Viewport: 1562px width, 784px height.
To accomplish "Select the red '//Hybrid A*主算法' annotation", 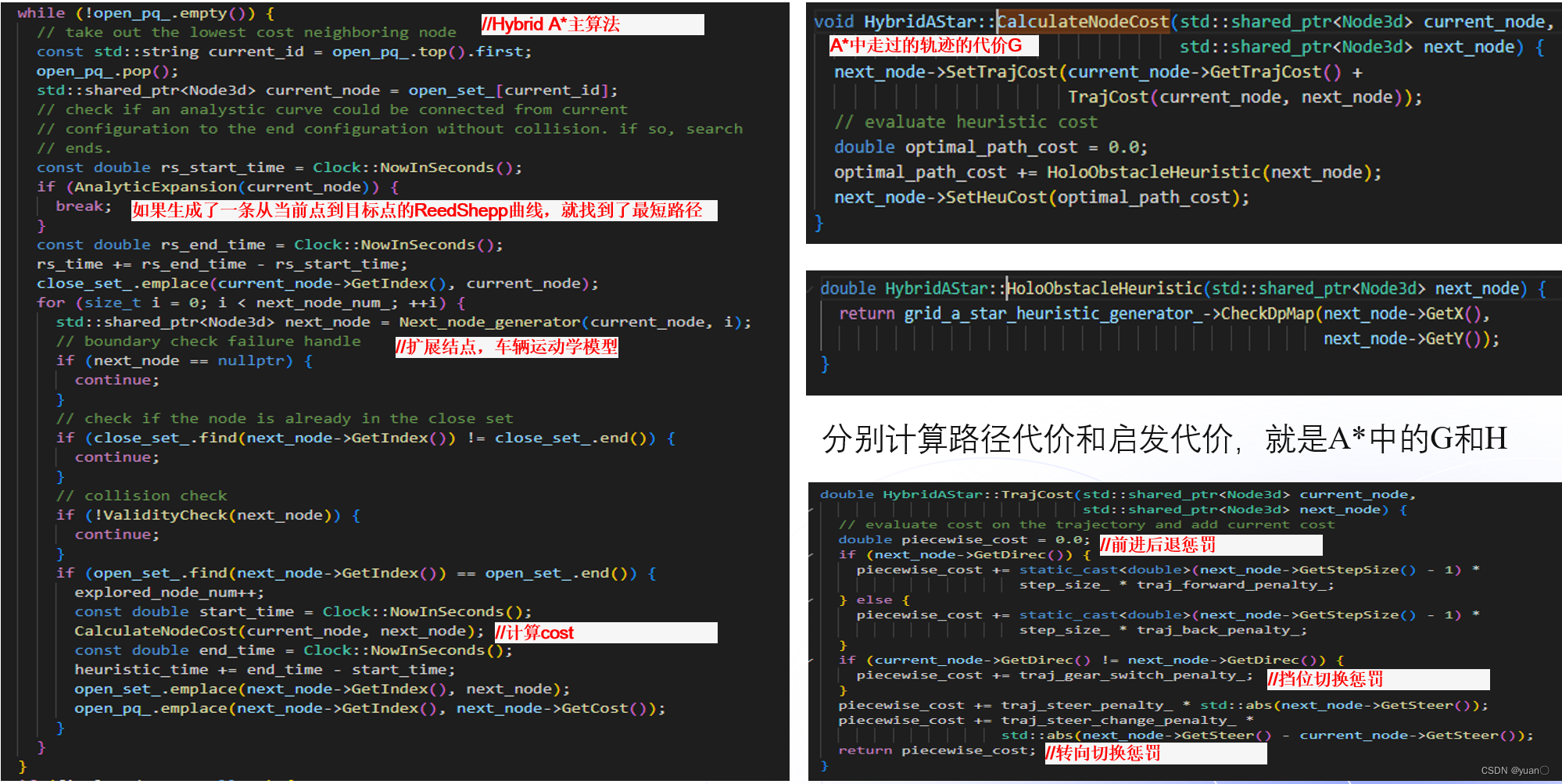I will (551, 24).
